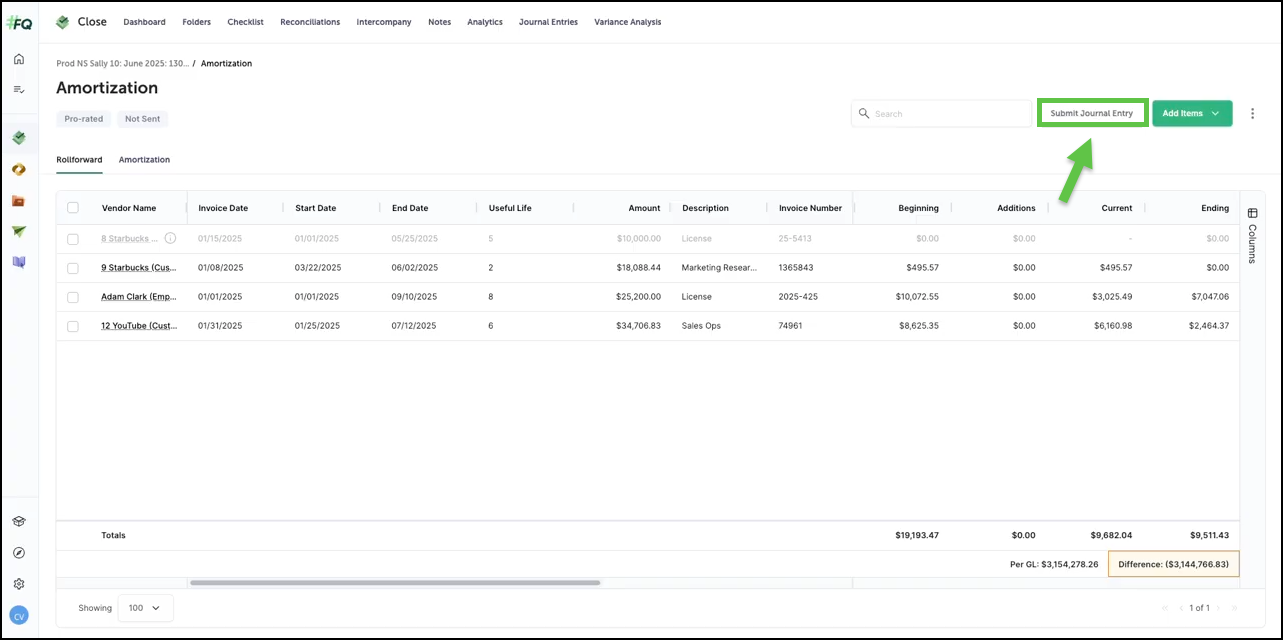This screenshot has height=640, width=1283.
Task: Click the graduation cap icon in the sidebar
Action: point(19,522)
